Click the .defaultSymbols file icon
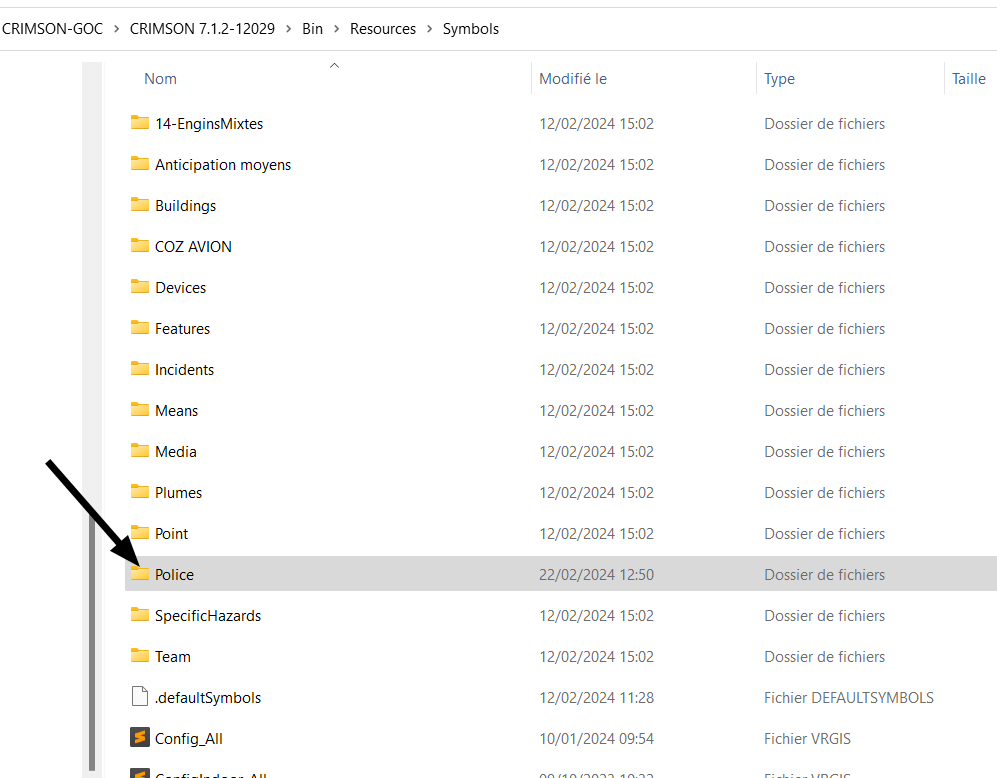Viewport: 997px width, 778px height. click(x=140, y=697)
